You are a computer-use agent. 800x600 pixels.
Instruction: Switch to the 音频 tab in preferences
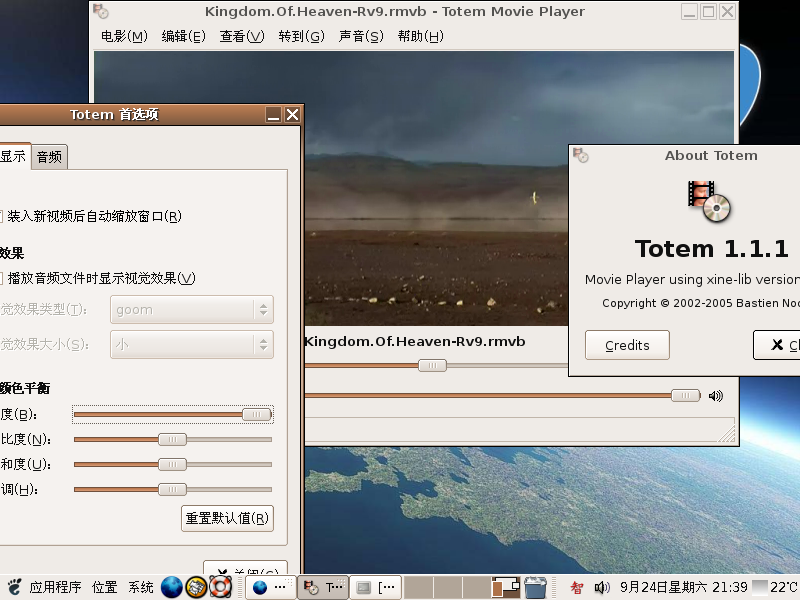coord(49,157)
